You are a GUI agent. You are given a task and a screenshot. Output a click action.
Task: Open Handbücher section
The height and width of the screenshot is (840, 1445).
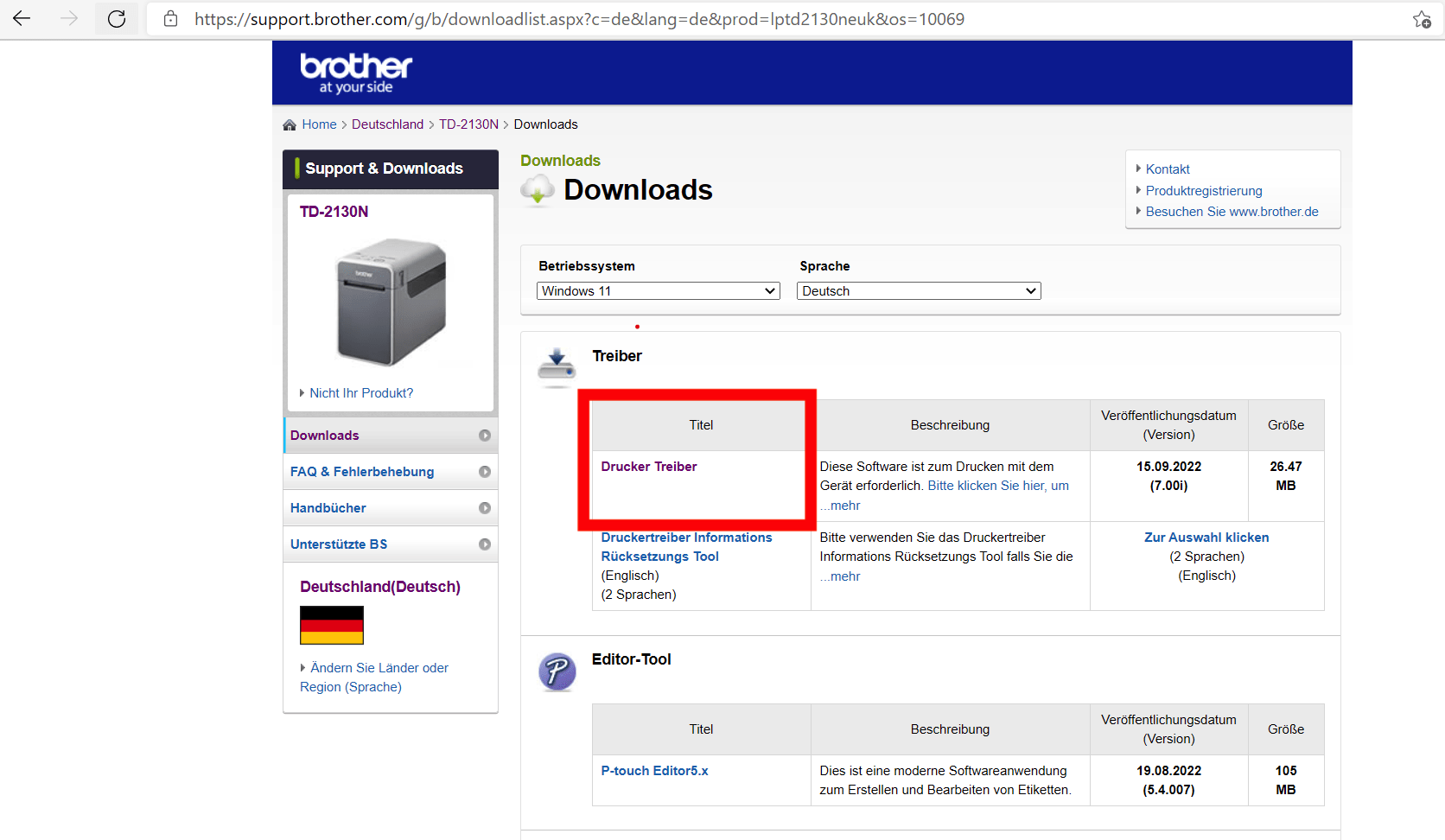click(x=391, y=508)
